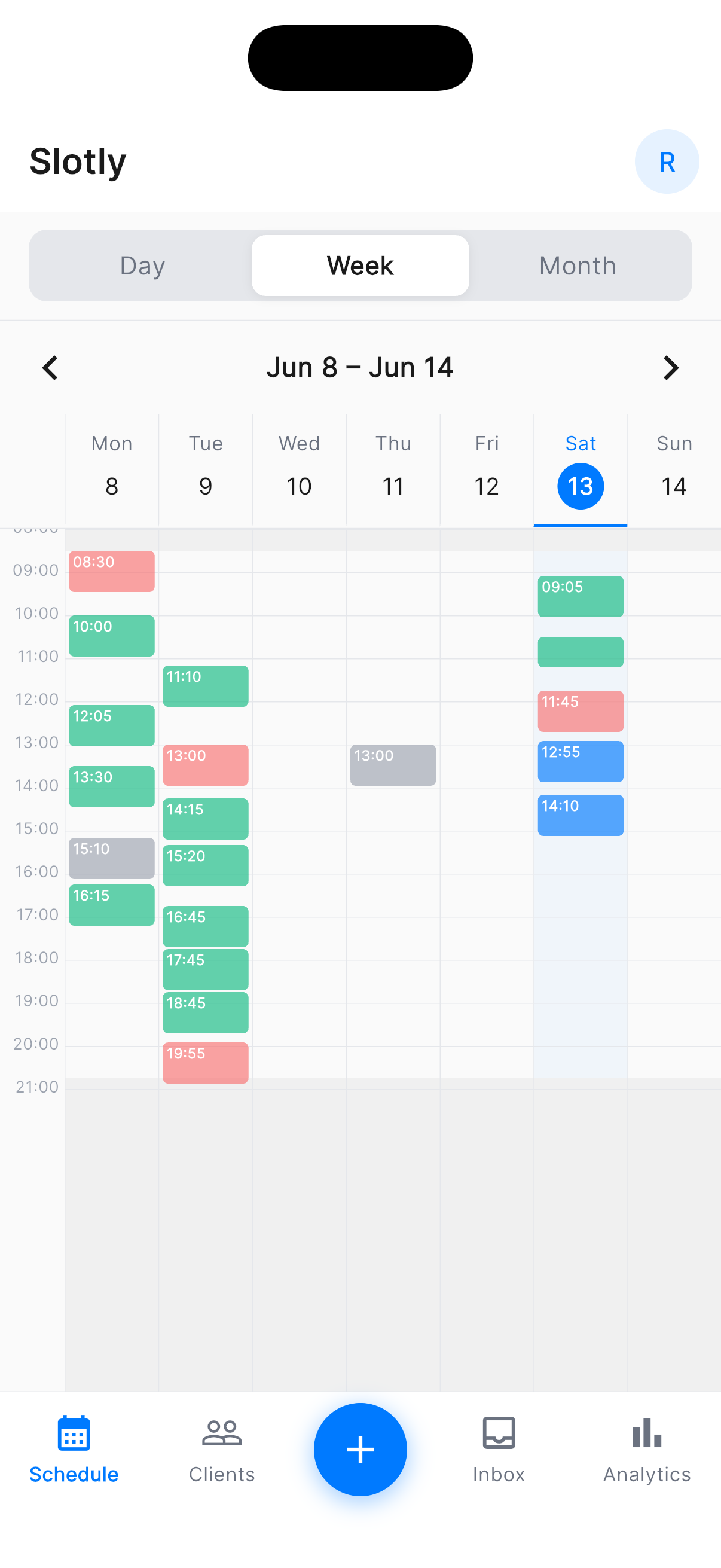Open the green 11:10 Tuesday appointment
Image resolution: width=721 pixels, height=1568 pixels.
[x=206, y=685]
